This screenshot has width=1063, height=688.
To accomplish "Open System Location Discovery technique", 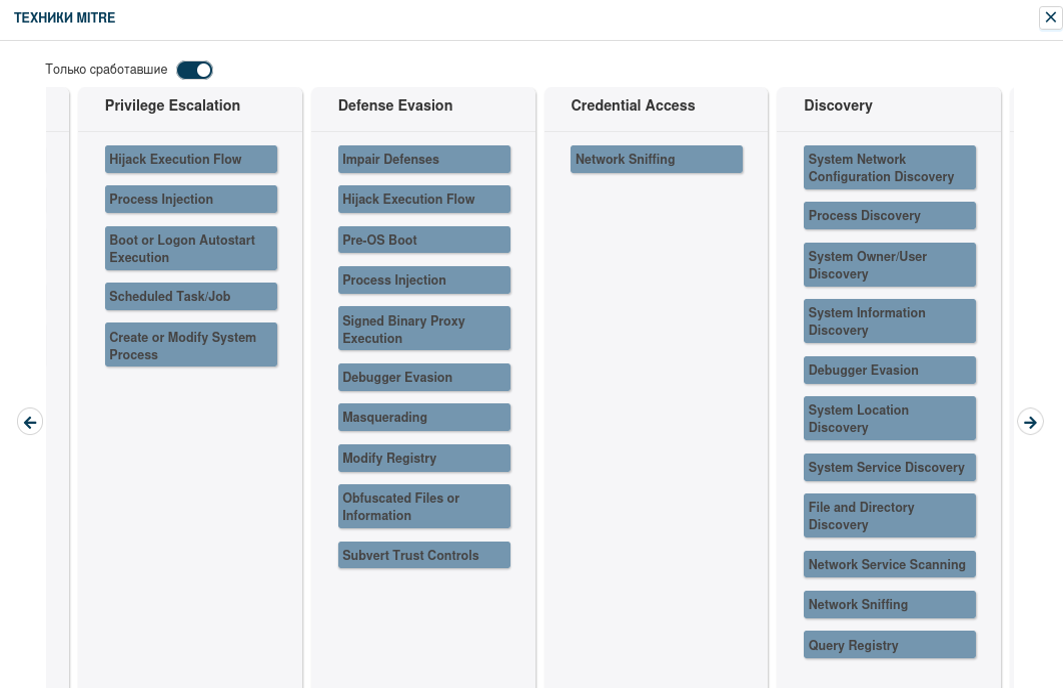I will tap(889, 418).
